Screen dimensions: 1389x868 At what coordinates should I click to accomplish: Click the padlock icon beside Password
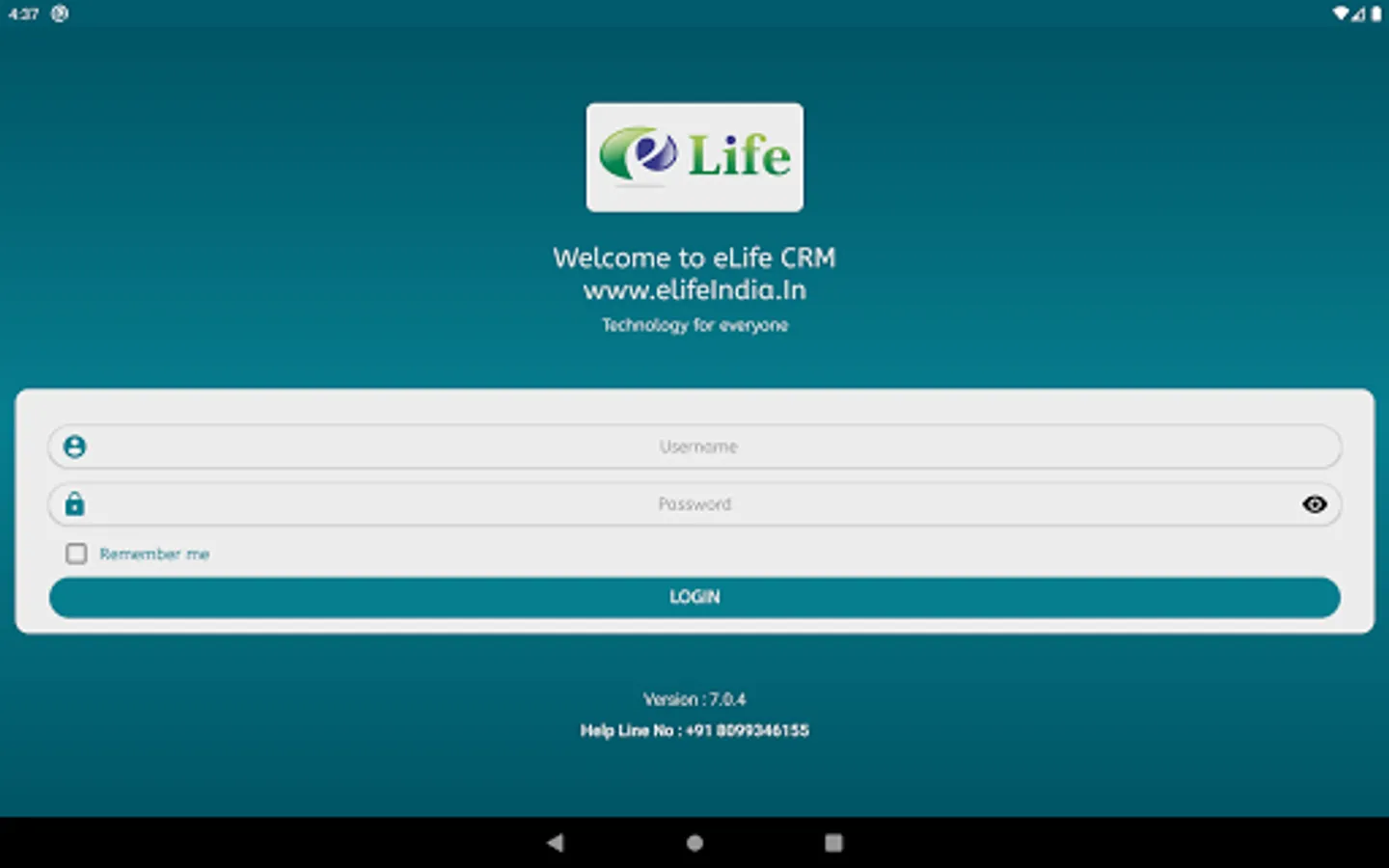point(74,503)
